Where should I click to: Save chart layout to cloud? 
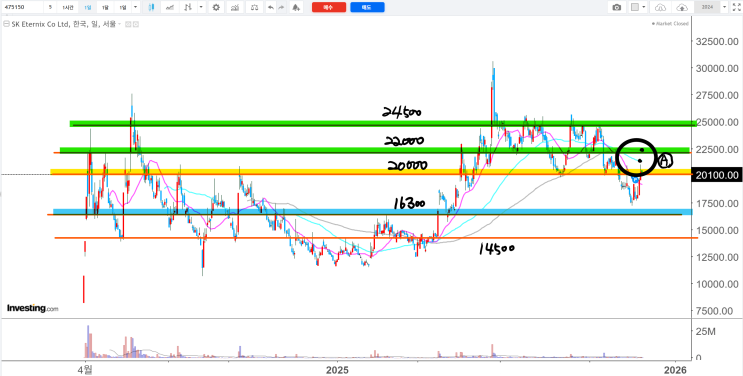(682, 7)
